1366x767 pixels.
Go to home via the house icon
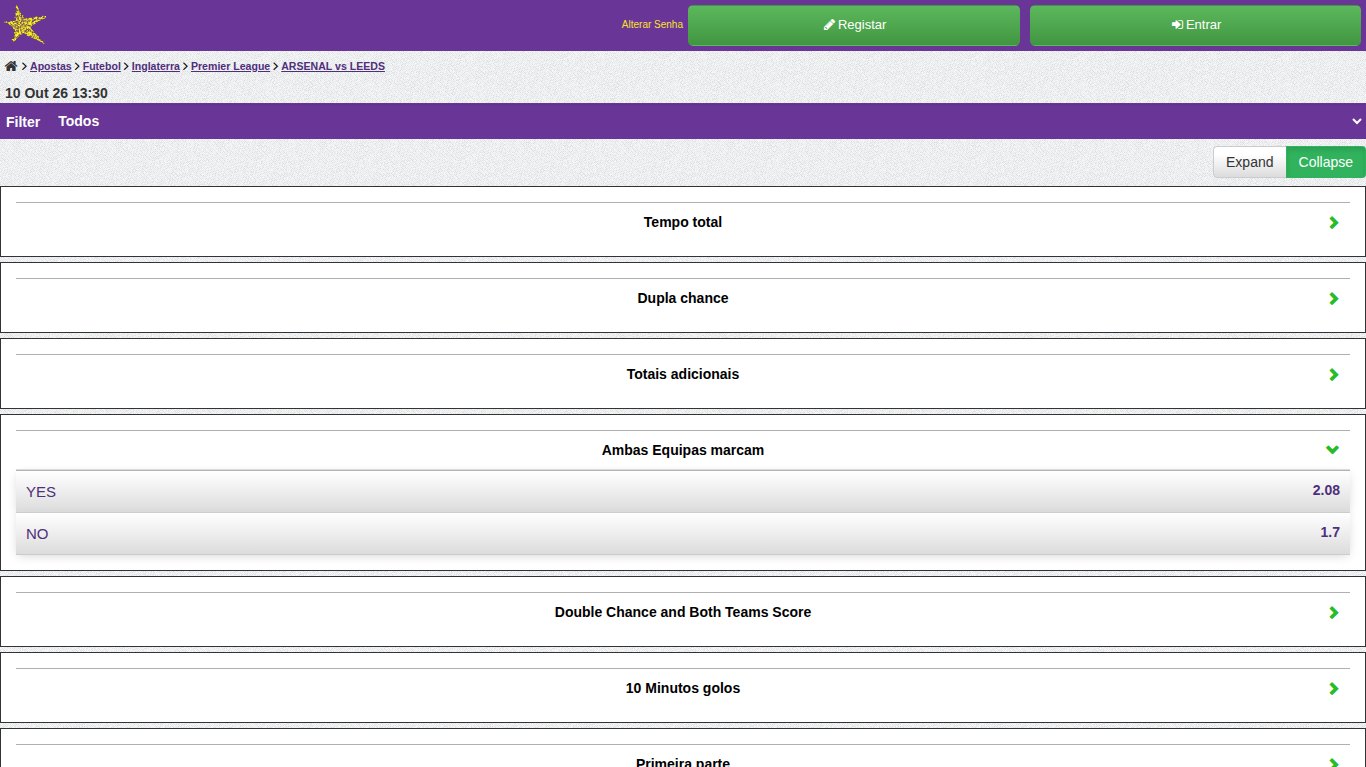[11, 66]
